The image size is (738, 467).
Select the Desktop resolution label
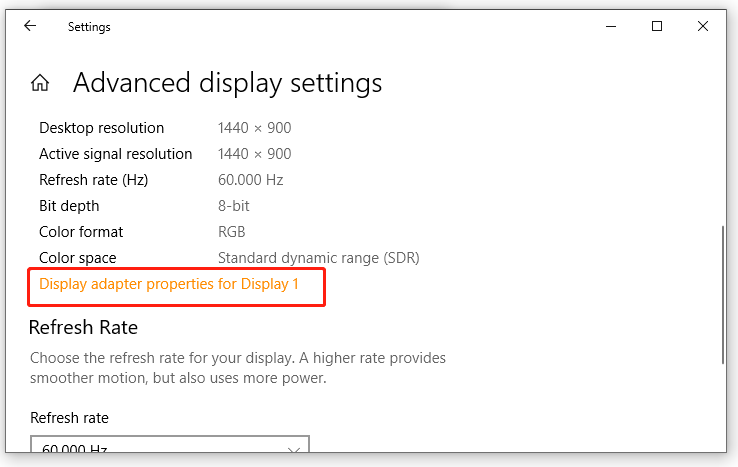click(x=102, y=128)
